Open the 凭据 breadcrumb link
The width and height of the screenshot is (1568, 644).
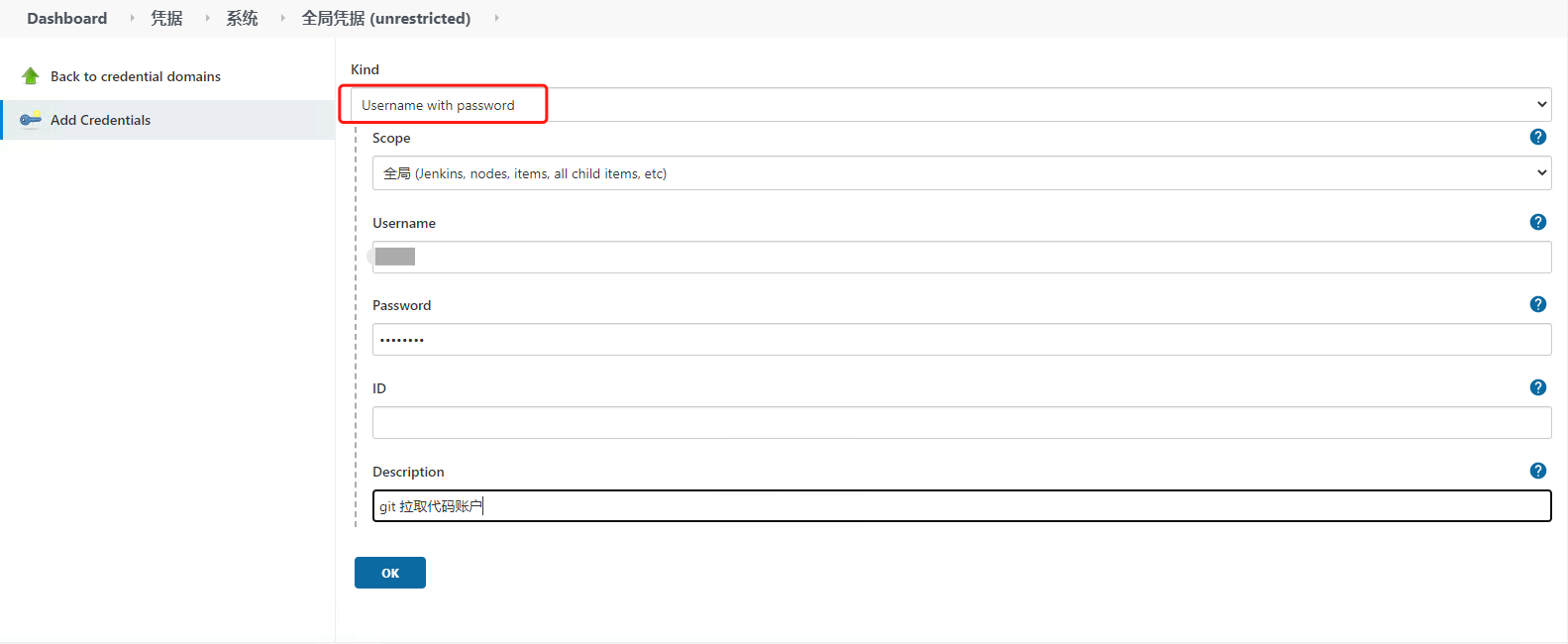[166, 18]
